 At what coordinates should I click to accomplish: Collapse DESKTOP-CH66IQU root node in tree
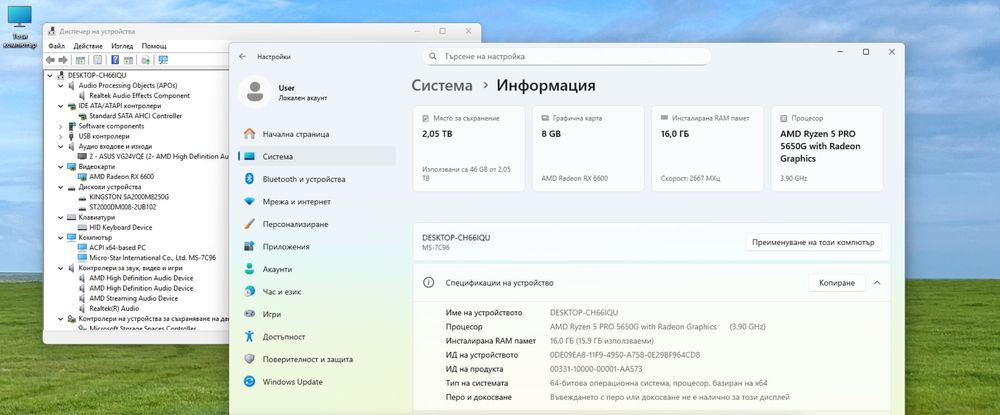pos(50,75)
